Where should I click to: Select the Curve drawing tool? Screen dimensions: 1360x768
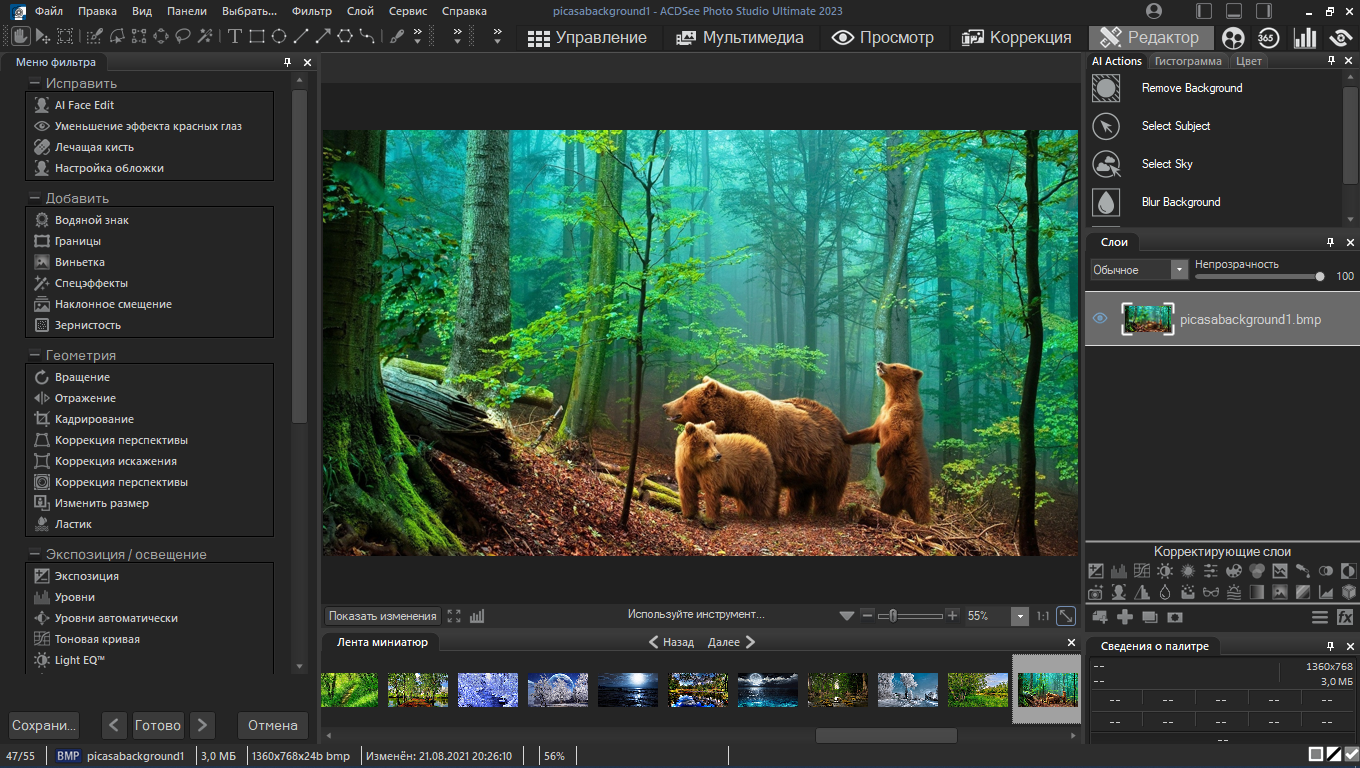(x=367, y=36)
